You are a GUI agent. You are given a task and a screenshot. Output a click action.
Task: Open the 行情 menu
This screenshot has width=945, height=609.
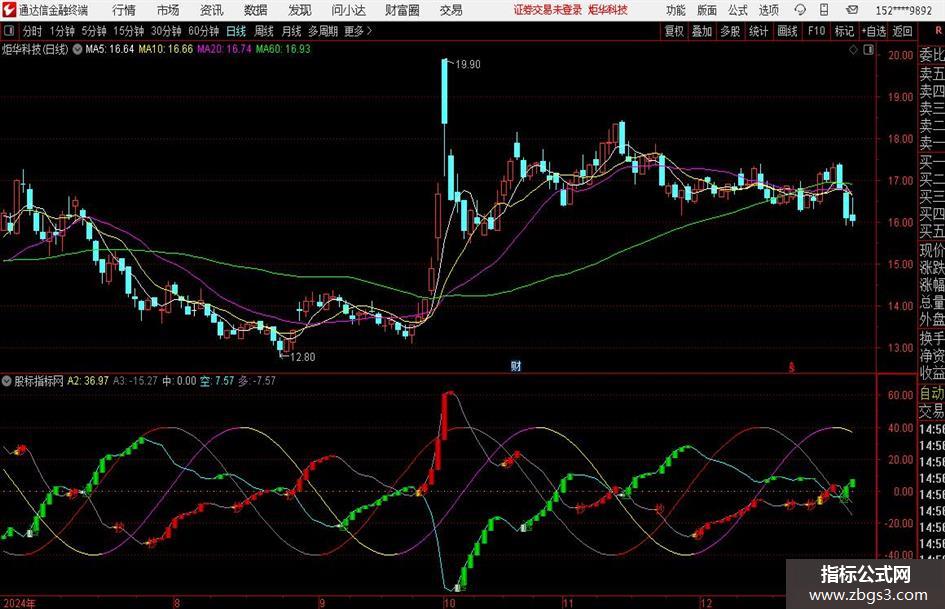124,10
